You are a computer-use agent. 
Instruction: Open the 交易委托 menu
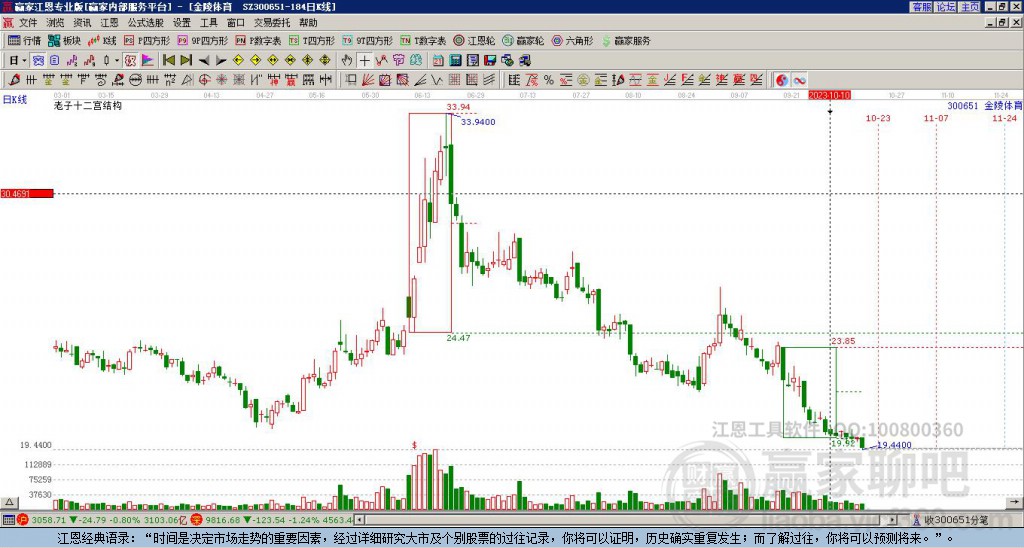tap(272, 23)
